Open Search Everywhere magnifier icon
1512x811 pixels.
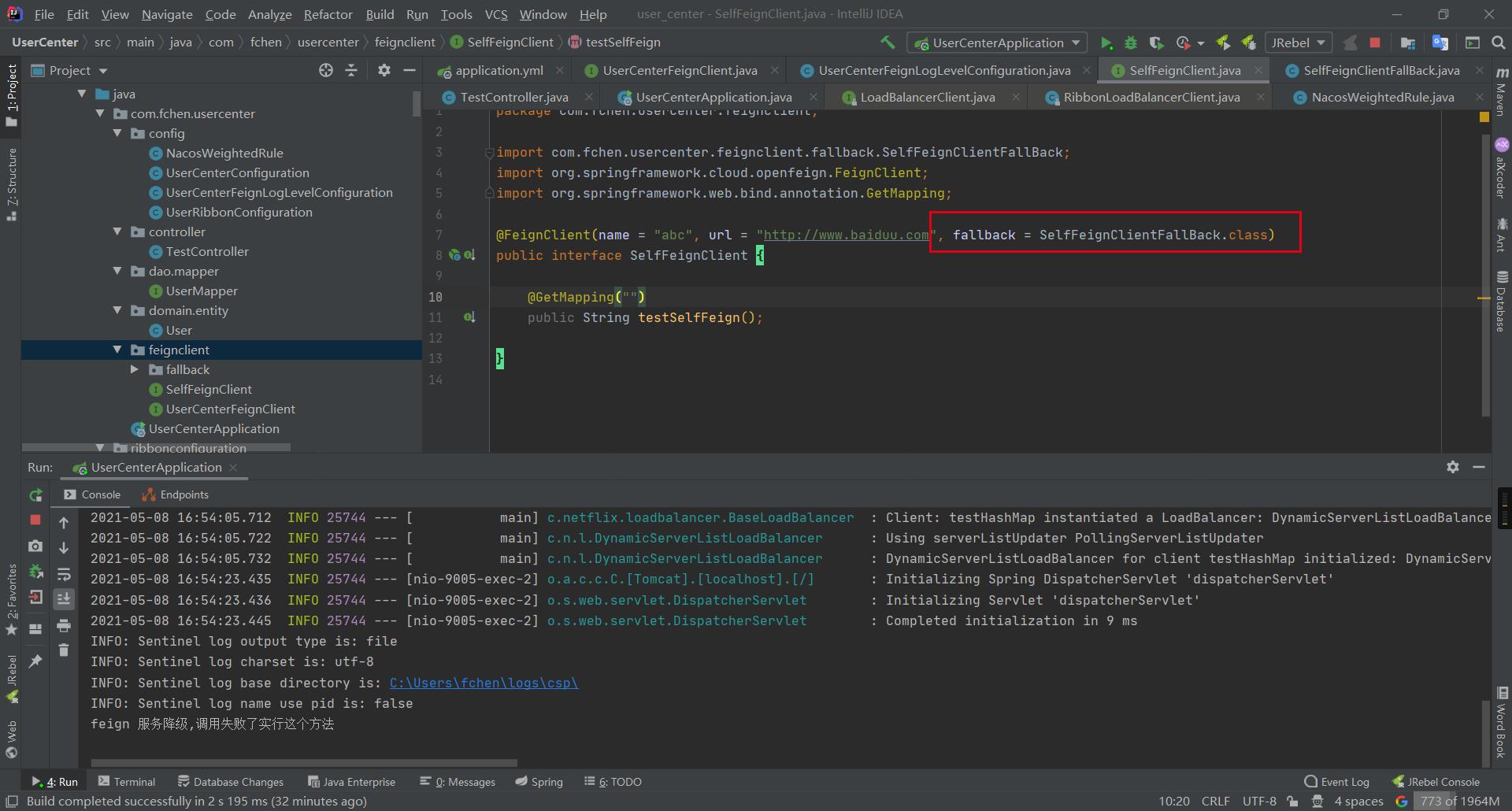[1498, 43]
